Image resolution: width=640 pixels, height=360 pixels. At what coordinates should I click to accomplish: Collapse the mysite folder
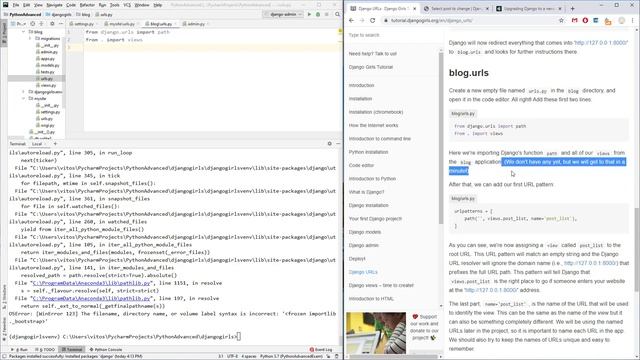pyautogui.click(x=24, y=98)
